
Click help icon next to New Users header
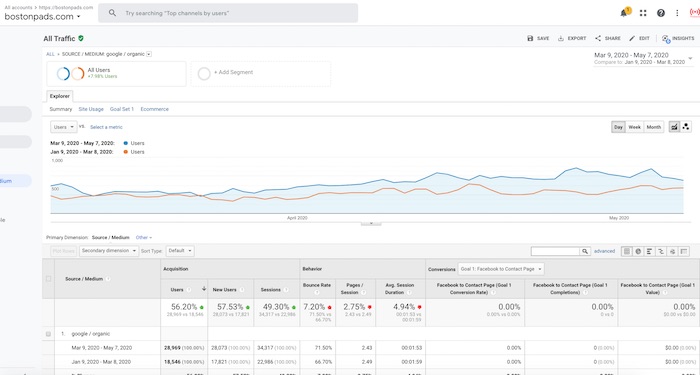242,290
